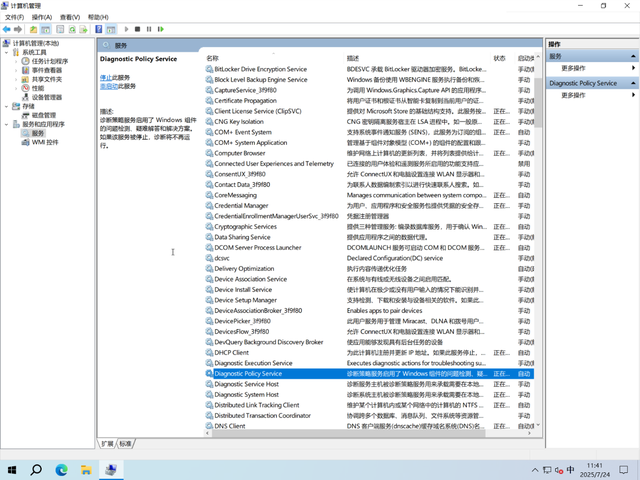
Task: Select the BitLocker Drive Encryption Service row
Action: point(369,69)
